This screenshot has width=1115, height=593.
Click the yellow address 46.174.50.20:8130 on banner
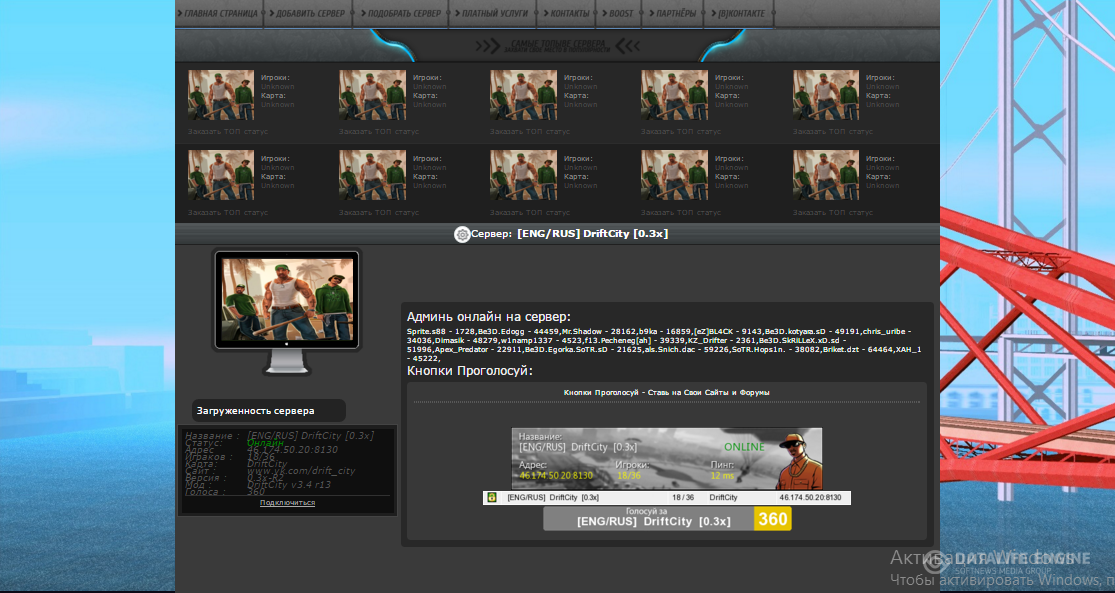pyautogui.click(x=556, y=476)
